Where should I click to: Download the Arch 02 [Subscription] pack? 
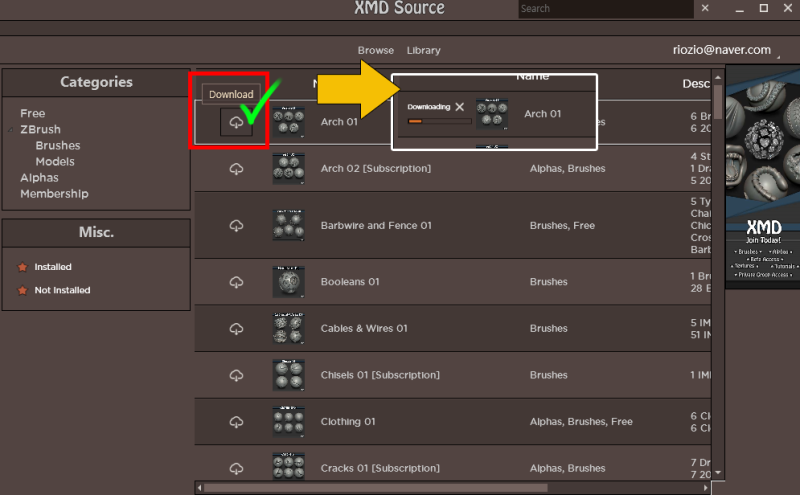pos(236,169)
